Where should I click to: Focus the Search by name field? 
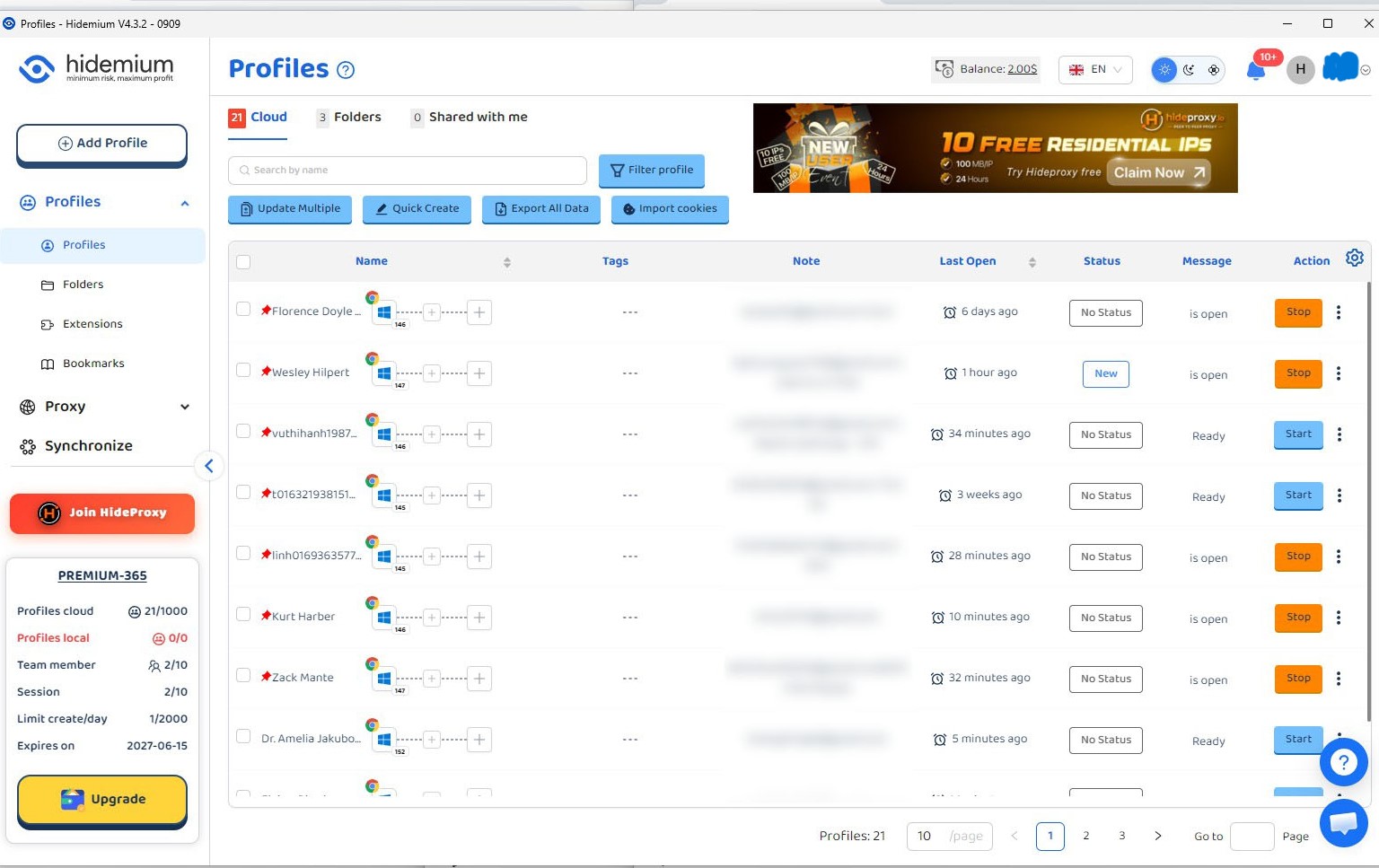[x=408, y=171]
